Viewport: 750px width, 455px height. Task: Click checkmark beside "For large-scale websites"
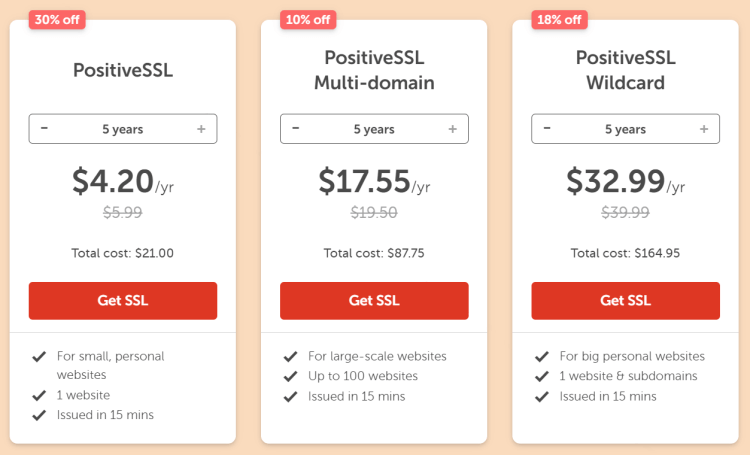click(x=290, y=357)
